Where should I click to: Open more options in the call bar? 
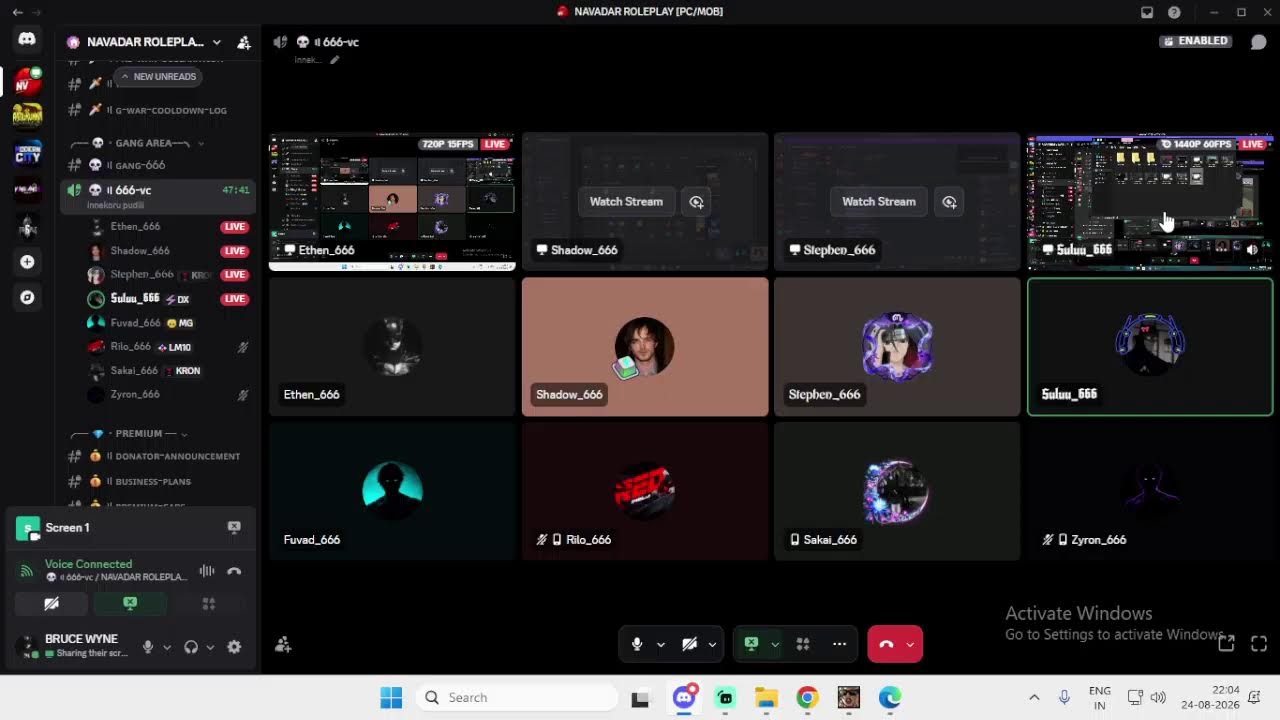pos(839,644)
